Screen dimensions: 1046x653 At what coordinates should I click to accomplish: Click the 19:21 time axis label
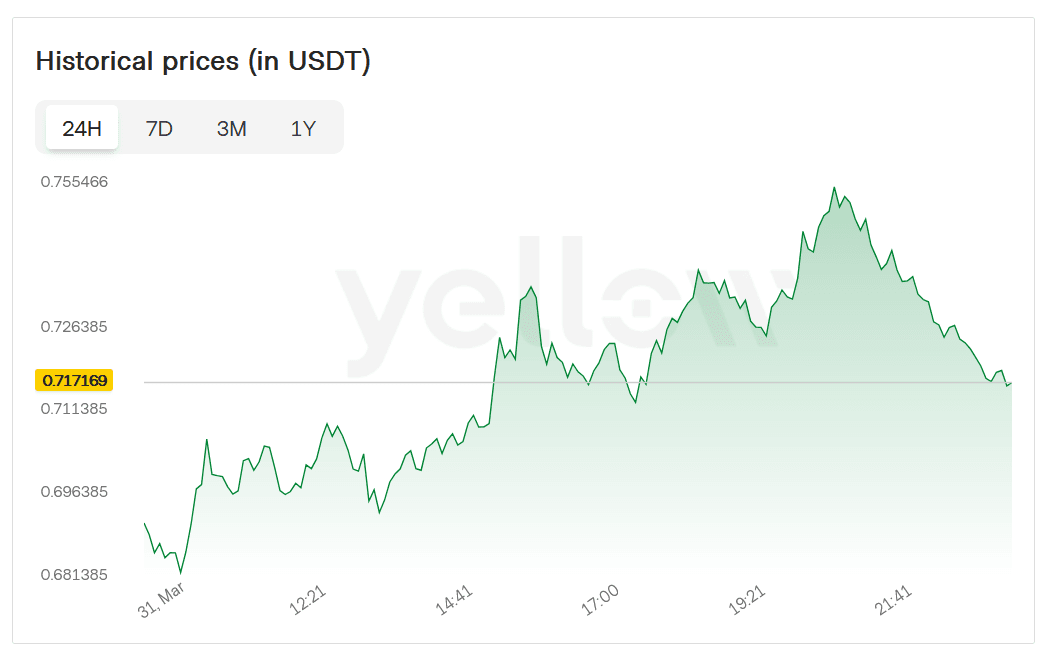[747, 601]
